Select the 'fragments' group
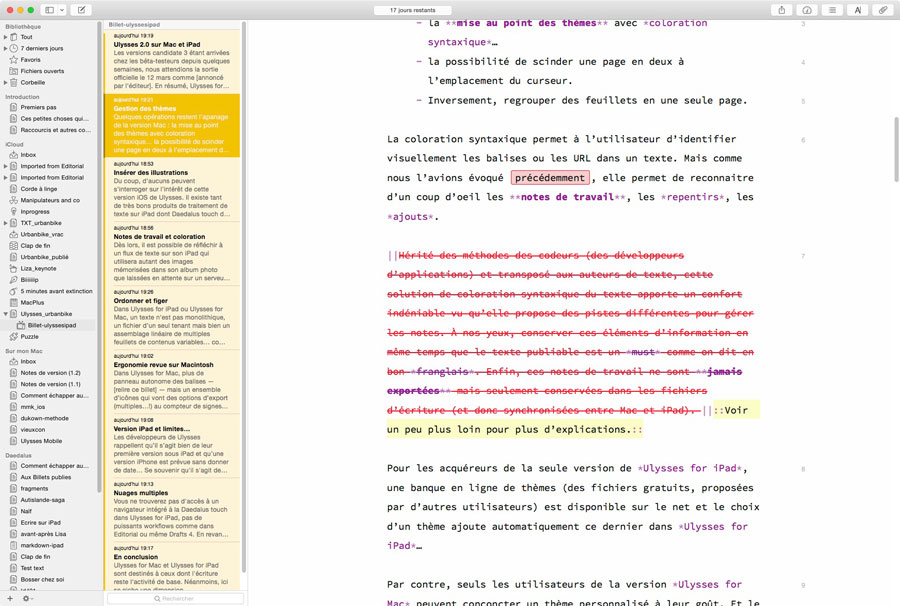 tap(34, 489)
